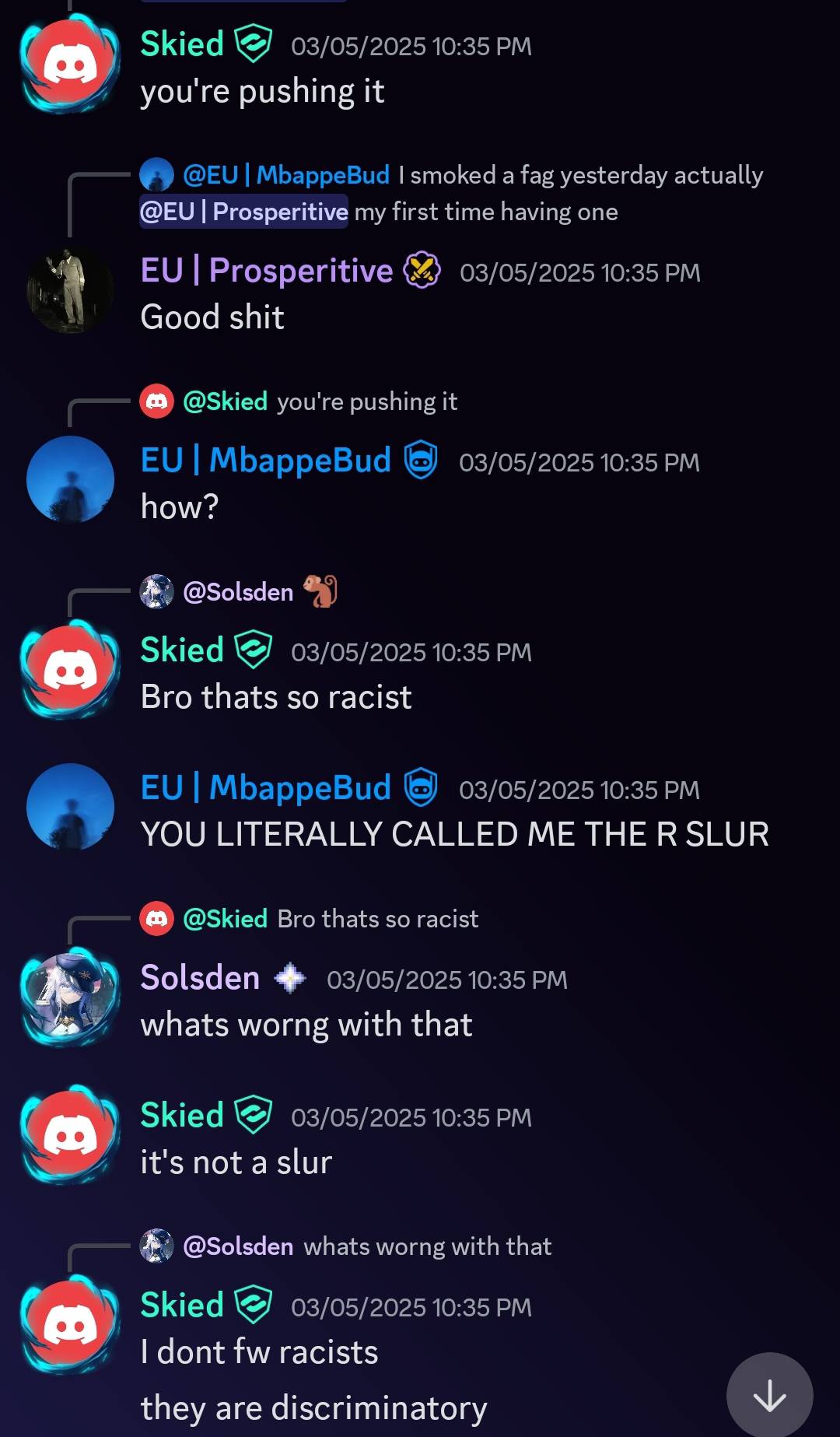Viewport: 840px width, 1437px height.
Task: Open the @EU | Prosperitive mention in reply
Action: [x=243, y=212]
